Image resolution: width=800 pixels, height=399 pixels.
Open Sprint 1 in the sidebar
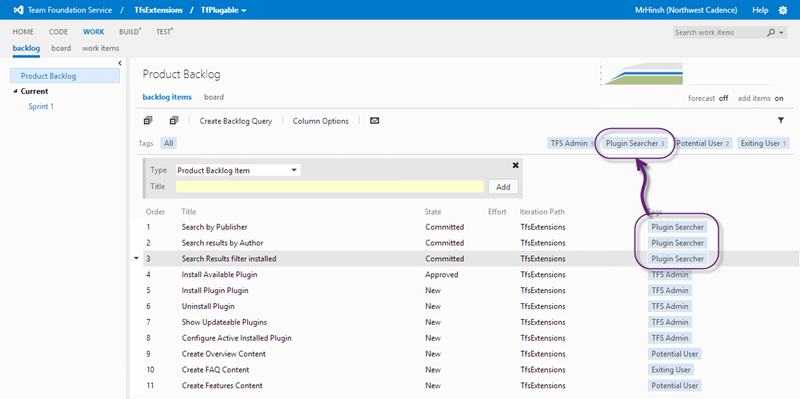[41, 107]
